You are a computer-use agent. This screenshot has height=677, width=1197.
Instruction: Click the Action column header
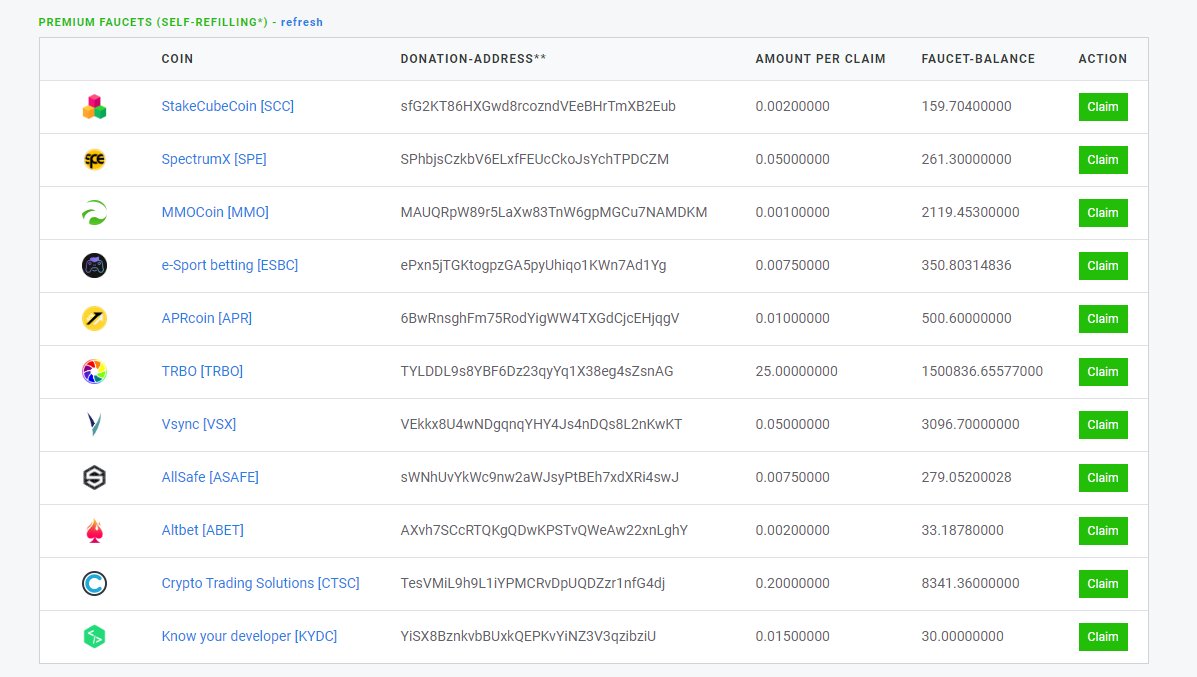[1102, 59]
